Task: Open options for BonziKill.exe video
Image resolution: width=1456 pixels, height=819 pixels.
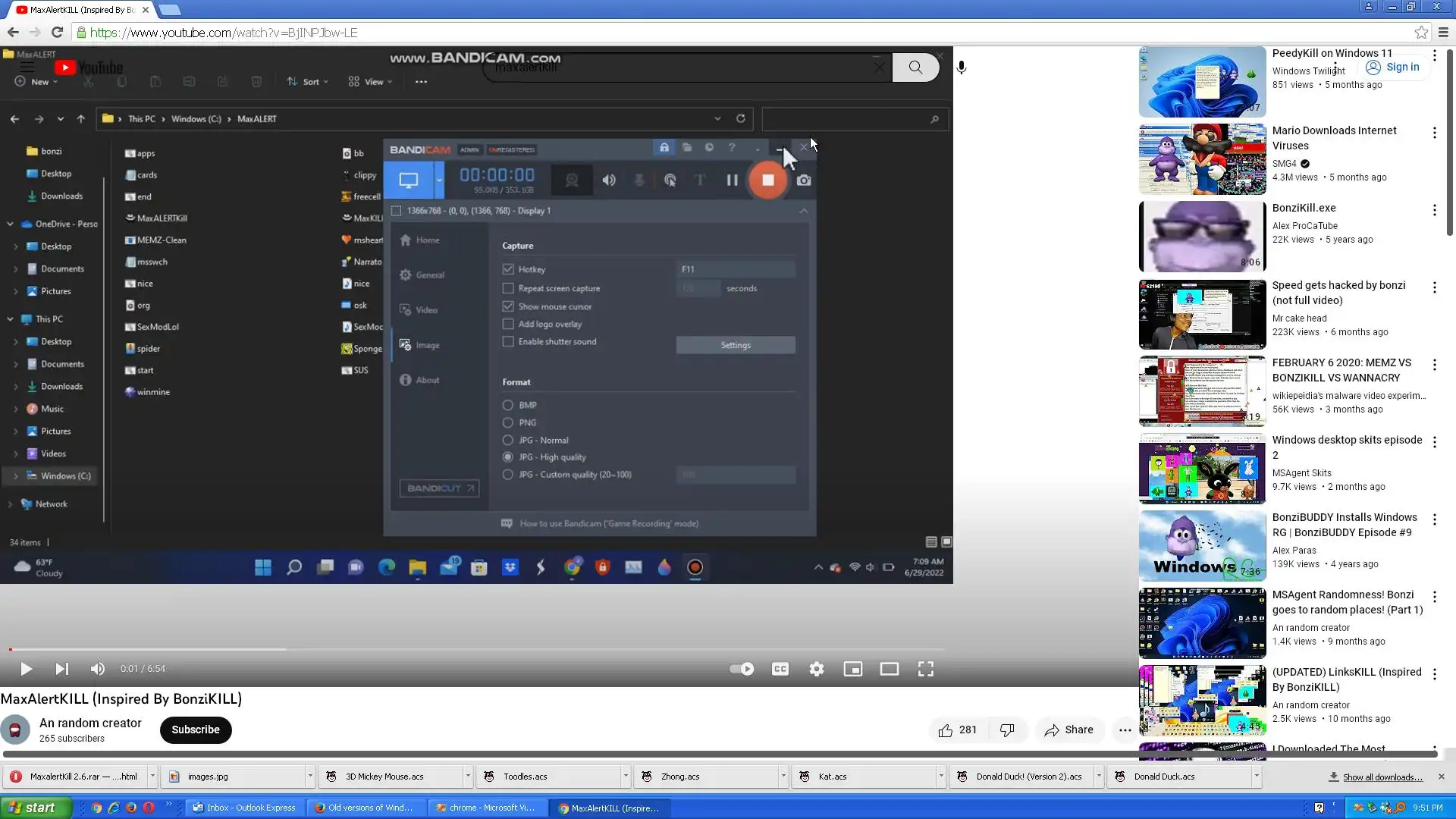Action: [1433, 210]
